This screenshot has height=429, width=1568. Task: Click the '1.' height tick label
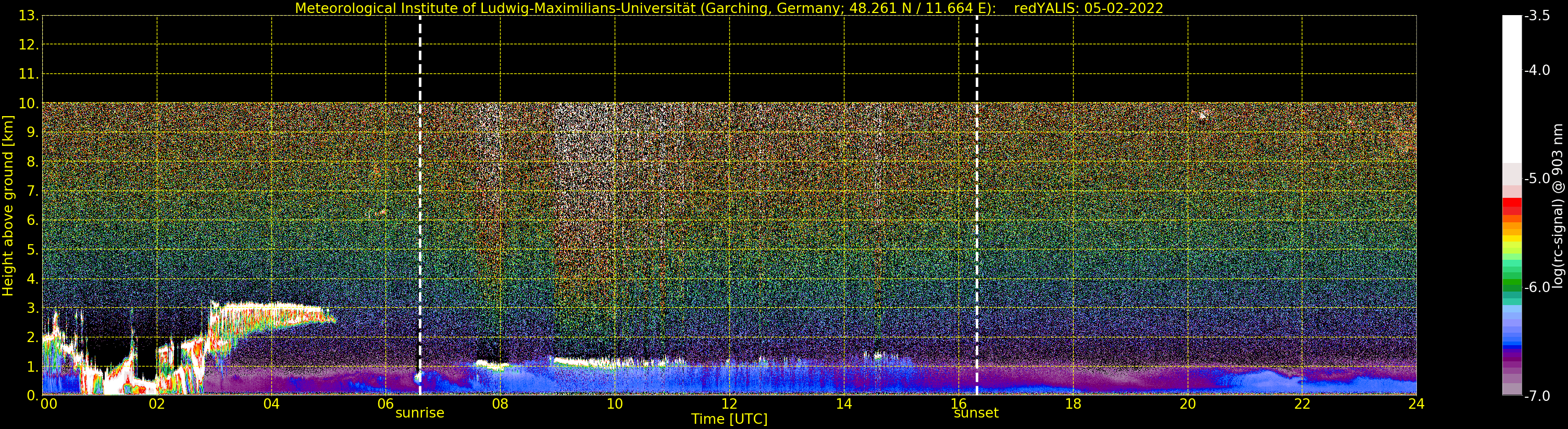pos(33,367)
